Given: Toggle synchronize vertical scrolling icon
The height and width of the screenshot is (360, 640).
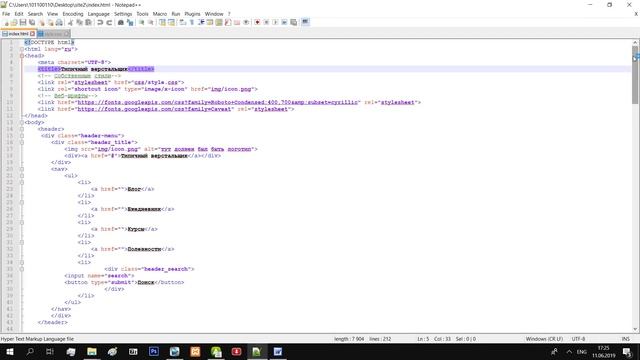Looking at the screenshot, I should (162, 22).
